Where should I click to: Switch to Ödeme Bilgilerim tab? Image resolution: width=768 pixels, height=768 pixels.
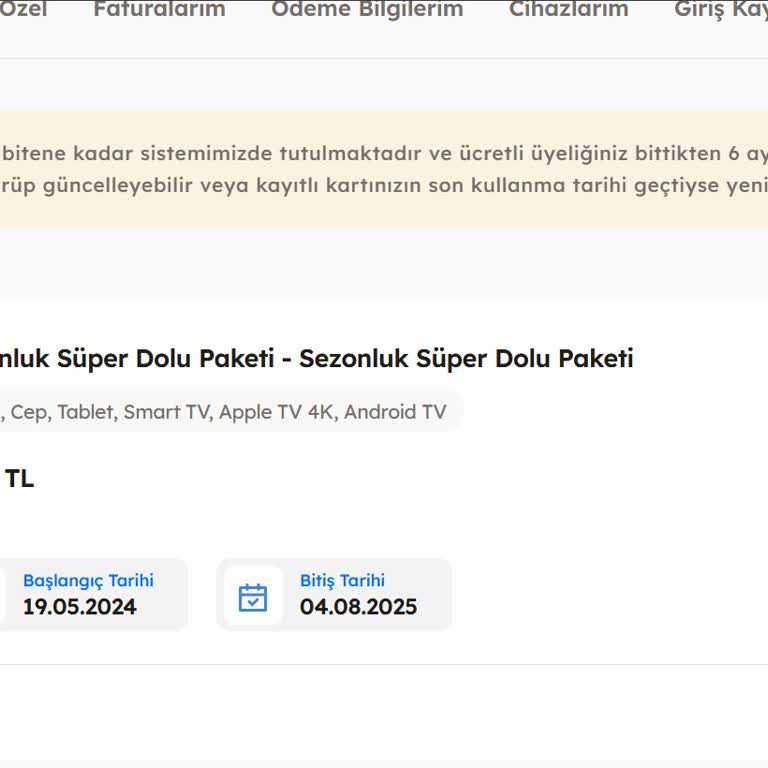click(x=367, y=10)
